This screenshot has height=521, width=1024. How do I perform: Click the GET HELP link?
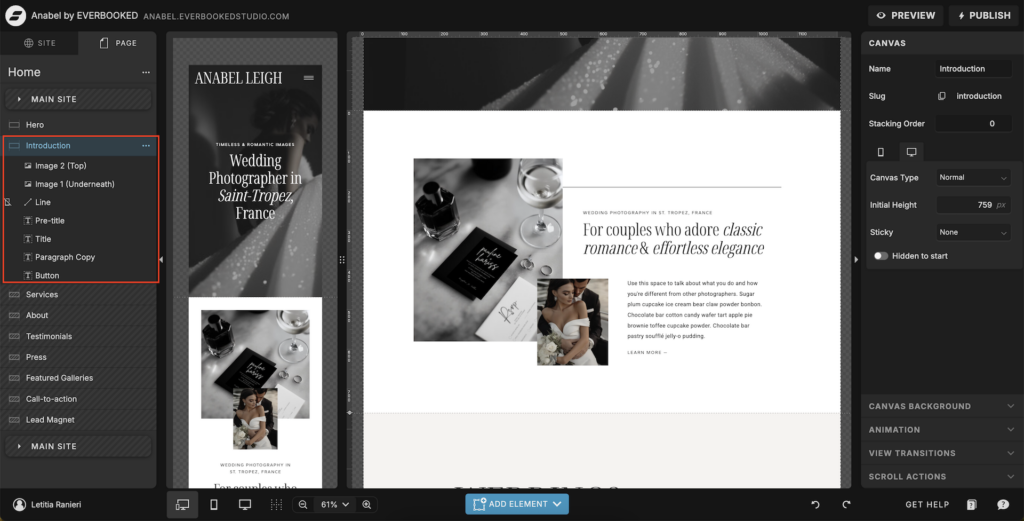tap(927, 505)
